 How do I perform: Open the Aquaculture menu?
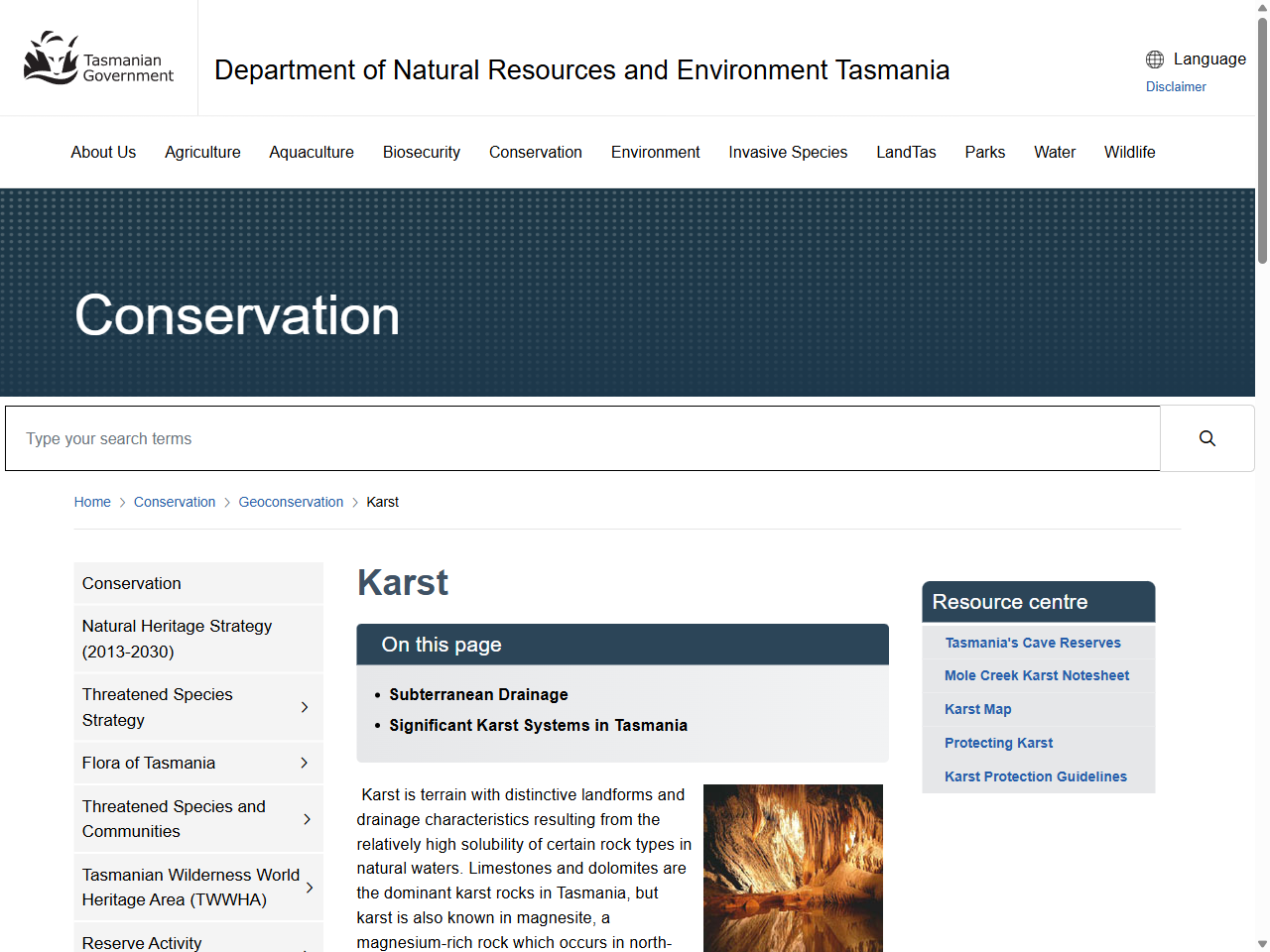coord(312,152)
